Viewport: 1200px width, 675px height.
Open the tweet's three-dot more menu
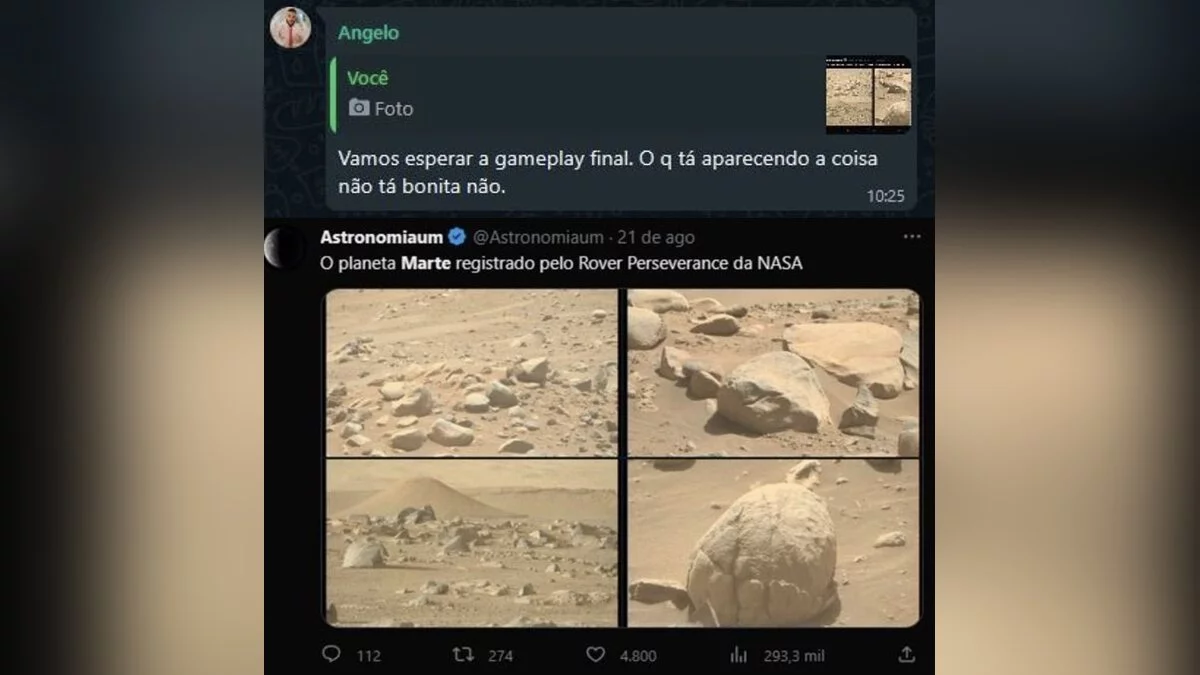911,237
